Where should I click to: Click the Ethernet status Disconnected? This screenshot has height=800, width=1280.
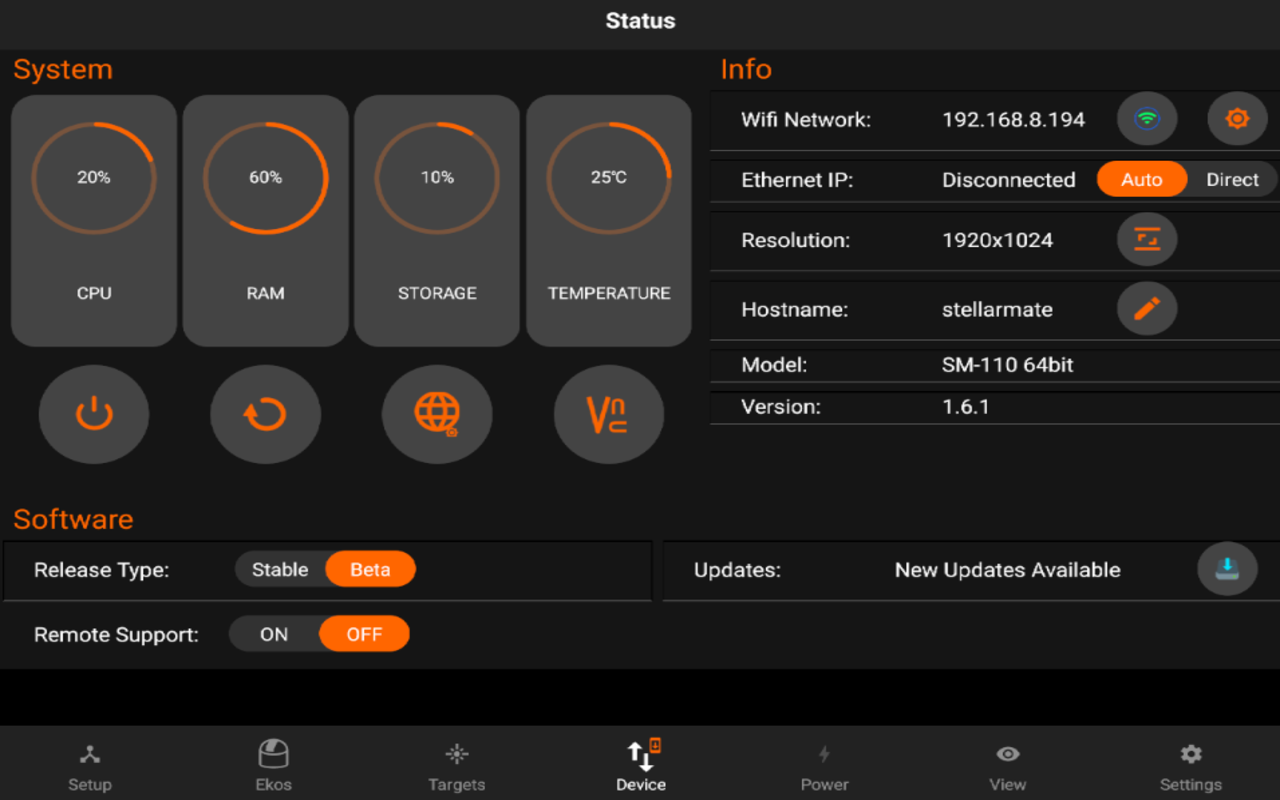tap(1008, 180)
